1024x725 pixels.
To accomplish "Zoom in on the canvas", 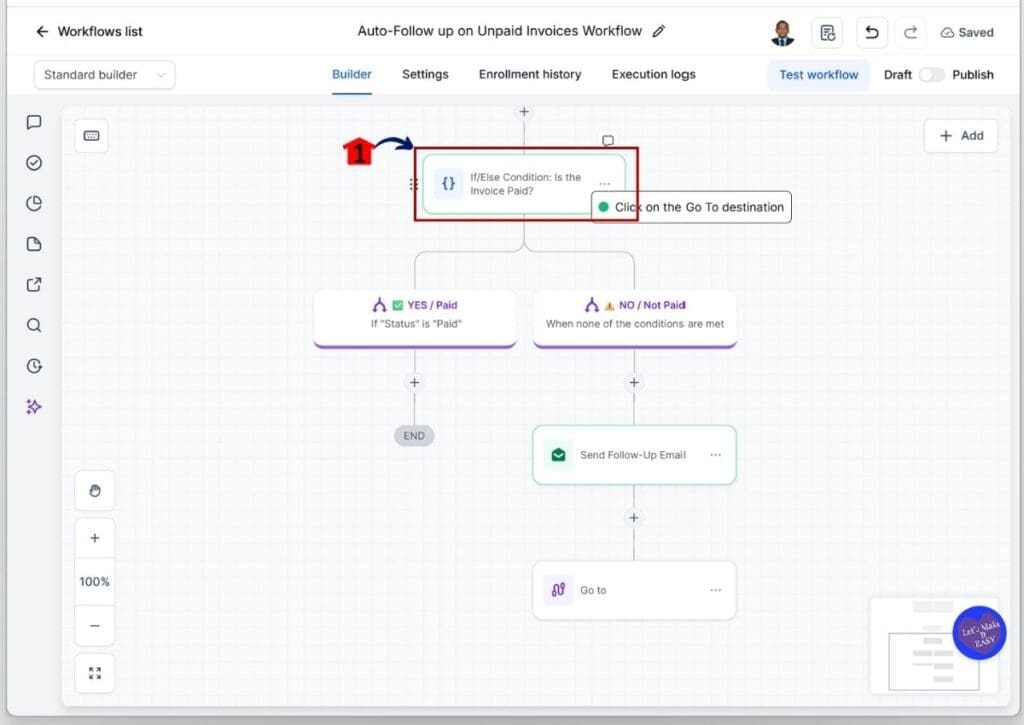I will pos(95,538).
